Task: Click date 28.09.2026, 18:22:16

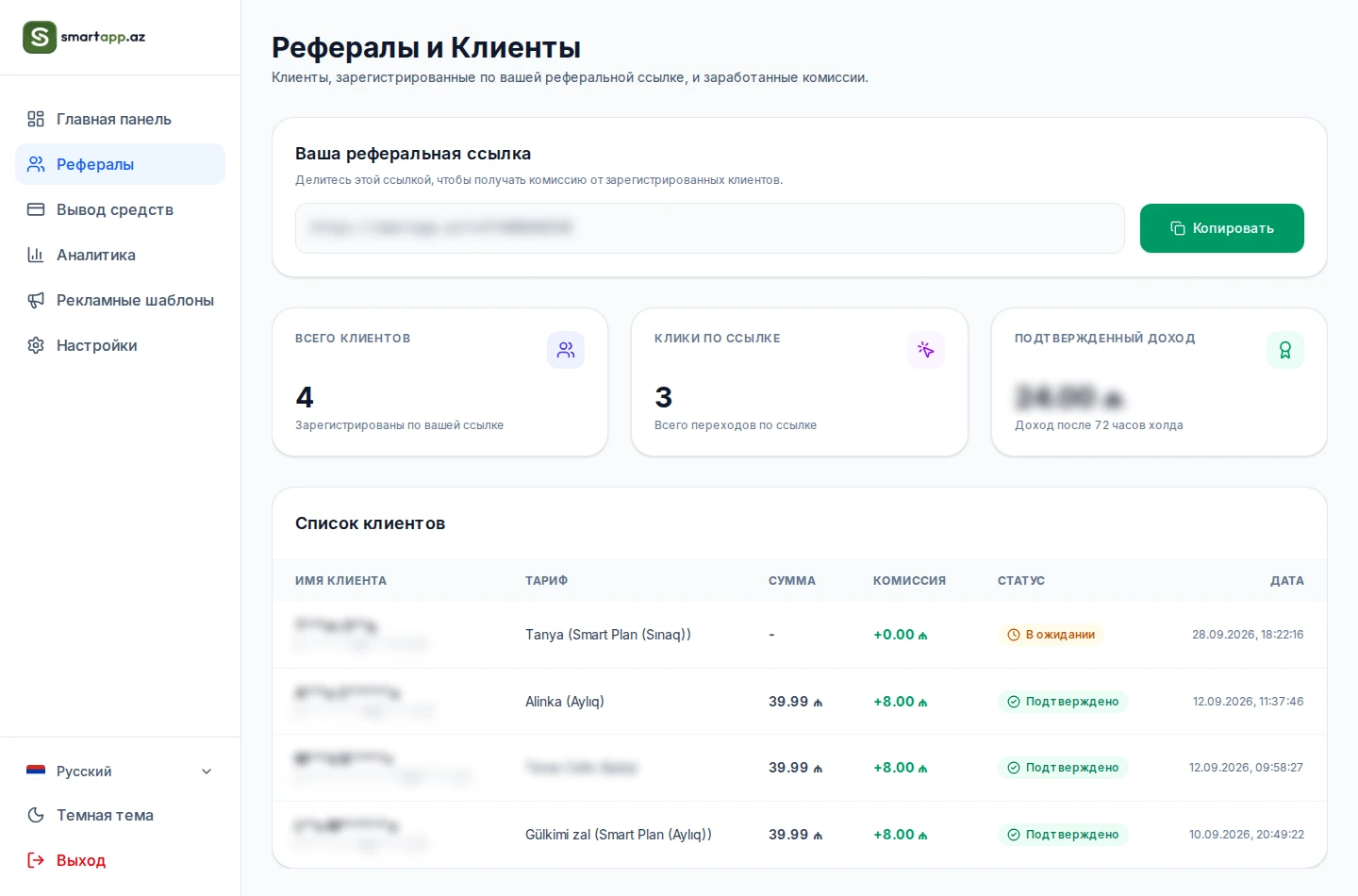Action: pyautogui.click(x=1248, y=635)
